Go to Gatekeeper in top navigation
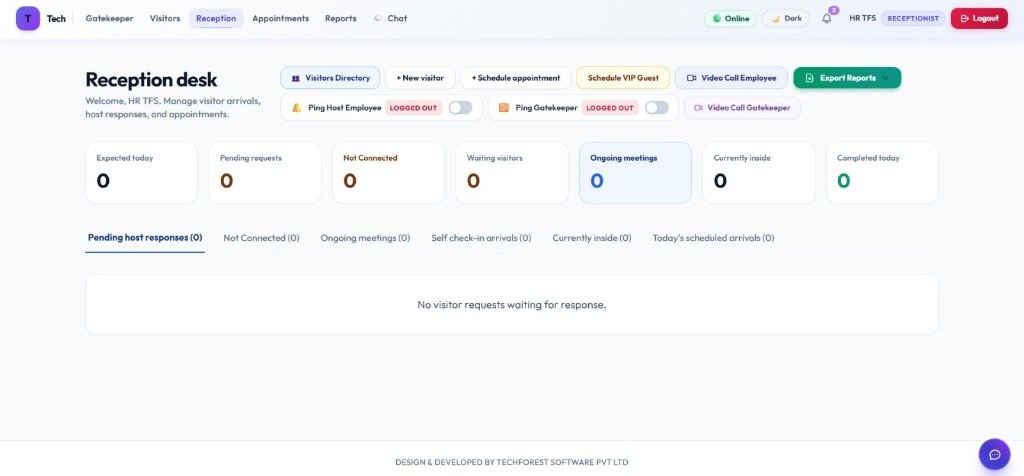 (109, 18)
